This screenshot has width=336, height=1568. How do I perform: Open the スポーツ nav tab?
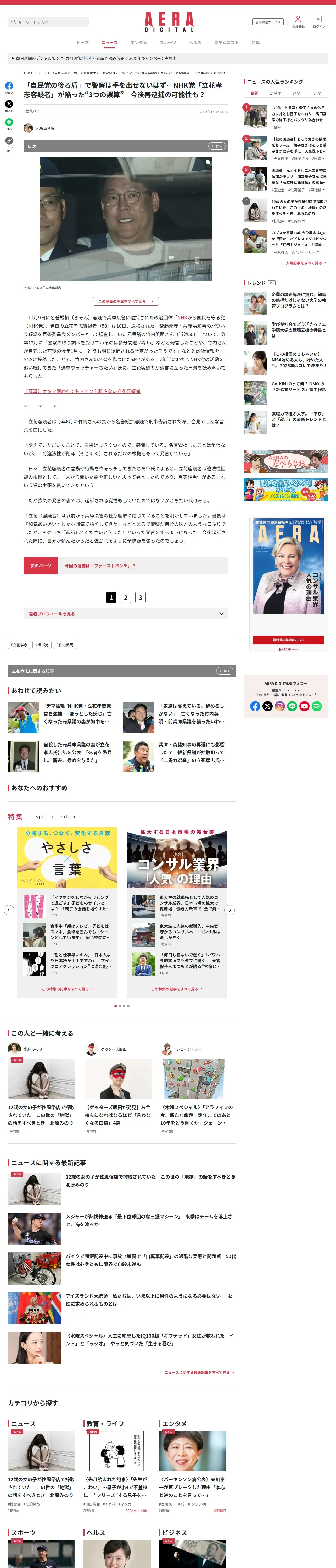click(168, 43)
